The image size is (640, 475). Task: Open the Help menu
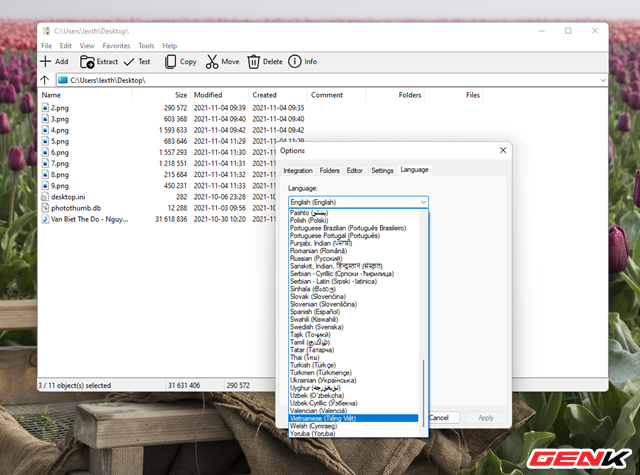pyautogui.click(x=170, y=46)
